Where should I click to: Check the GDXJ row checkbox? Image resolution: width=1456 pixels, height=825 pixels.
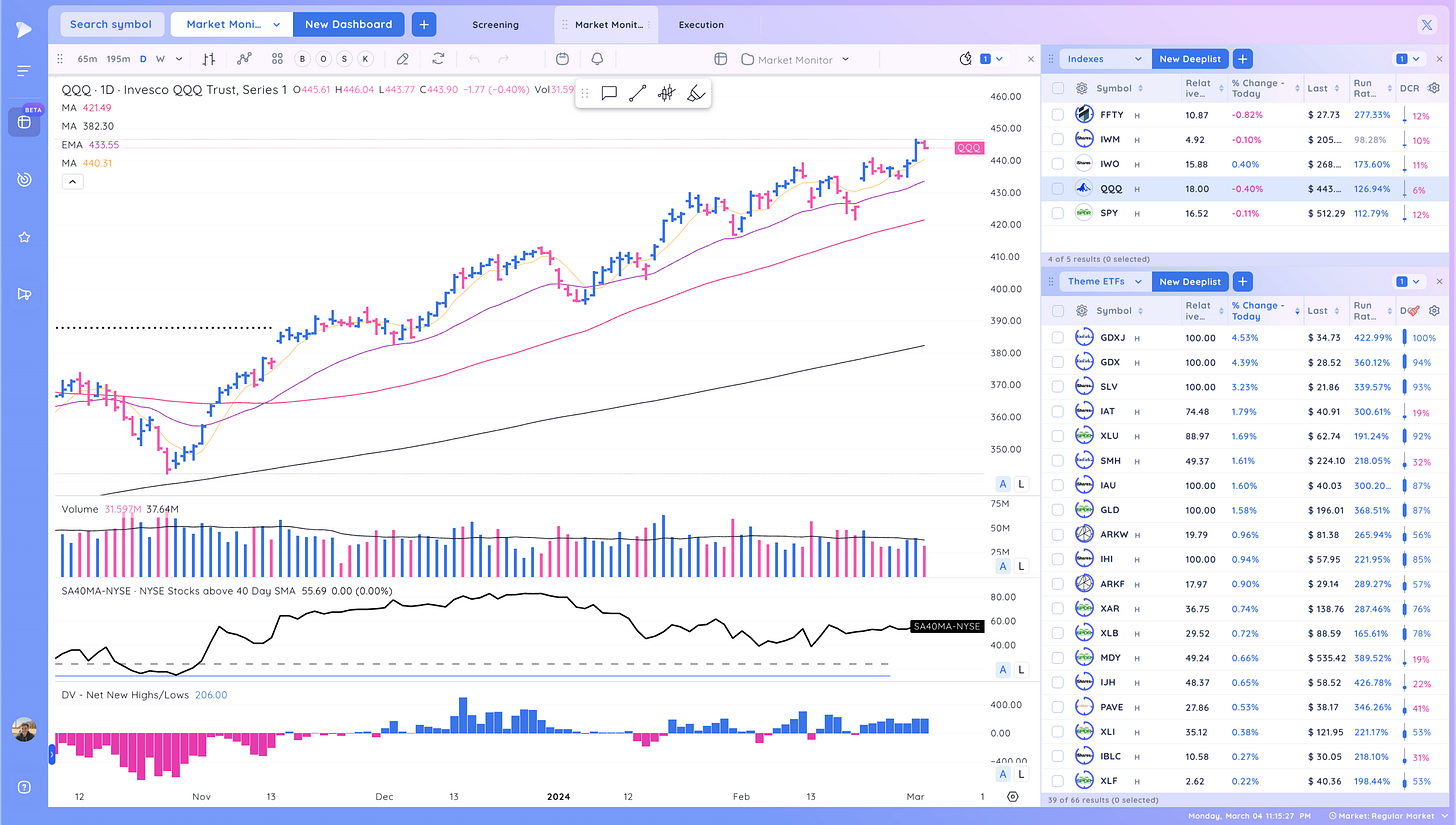coord(1058,337)
